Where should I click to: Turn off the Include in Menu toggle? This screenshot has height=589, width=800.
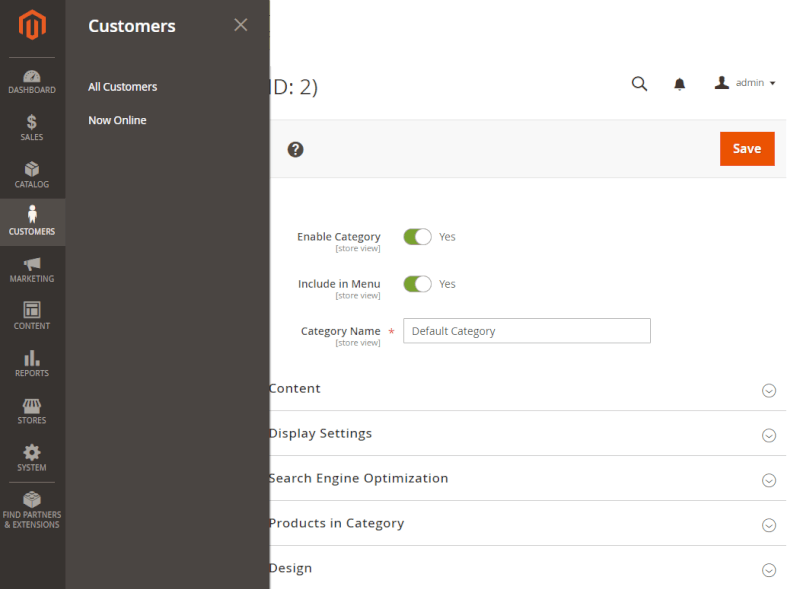pyautogui.click(x=417, y=284)
